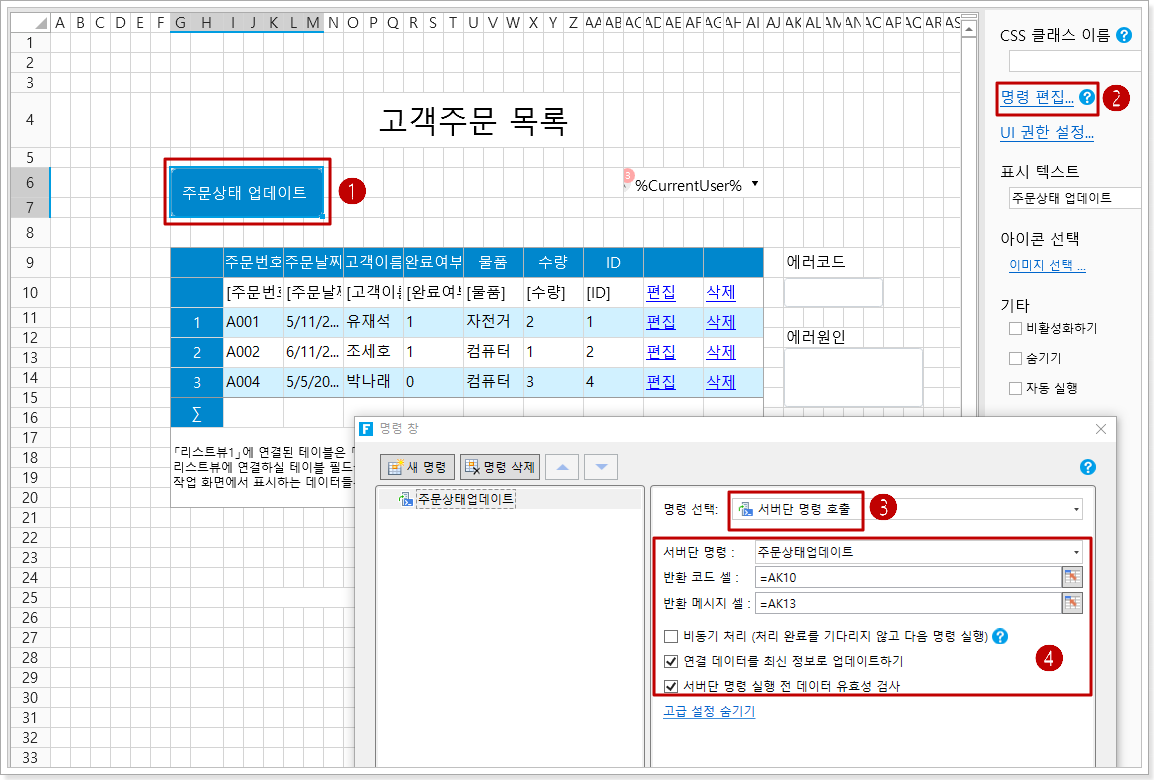Click cell picker icon for 반환 코드 셀
Viewport: 1154px width, 780px height.
tap(1071, 577)
